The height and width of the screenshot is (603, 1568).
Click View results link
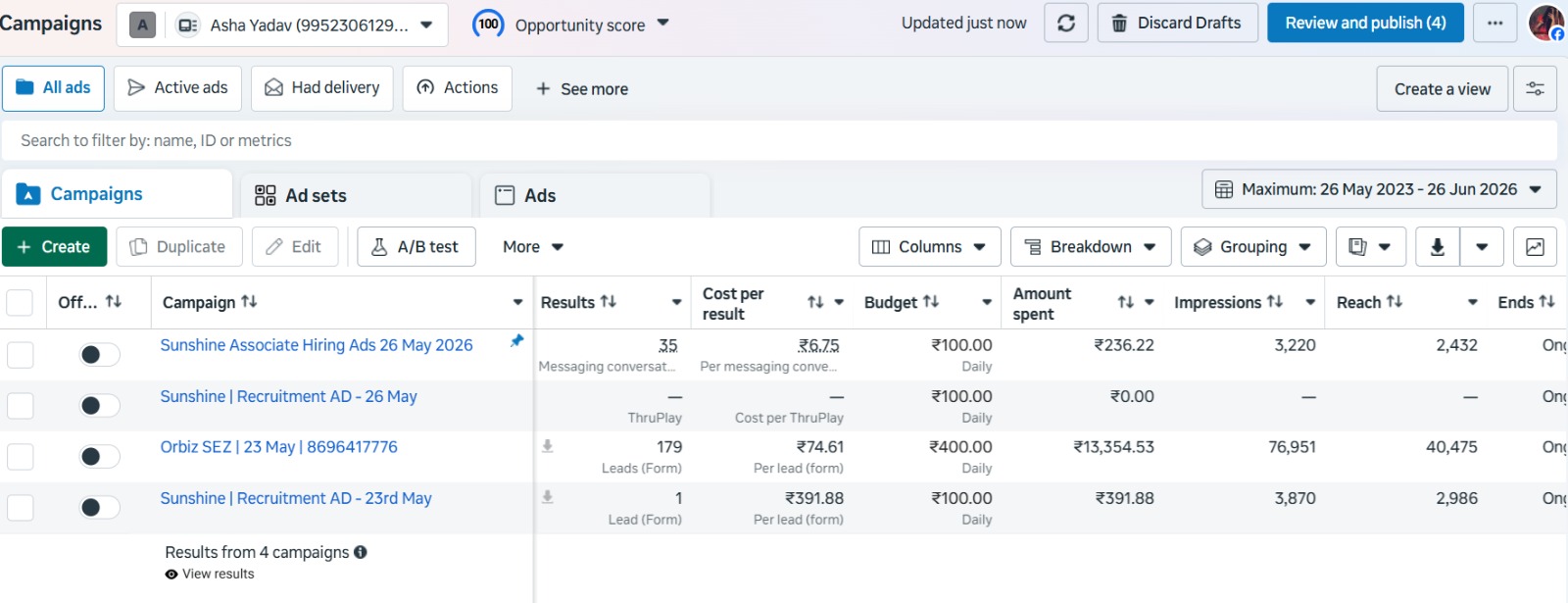pos(218,574)
